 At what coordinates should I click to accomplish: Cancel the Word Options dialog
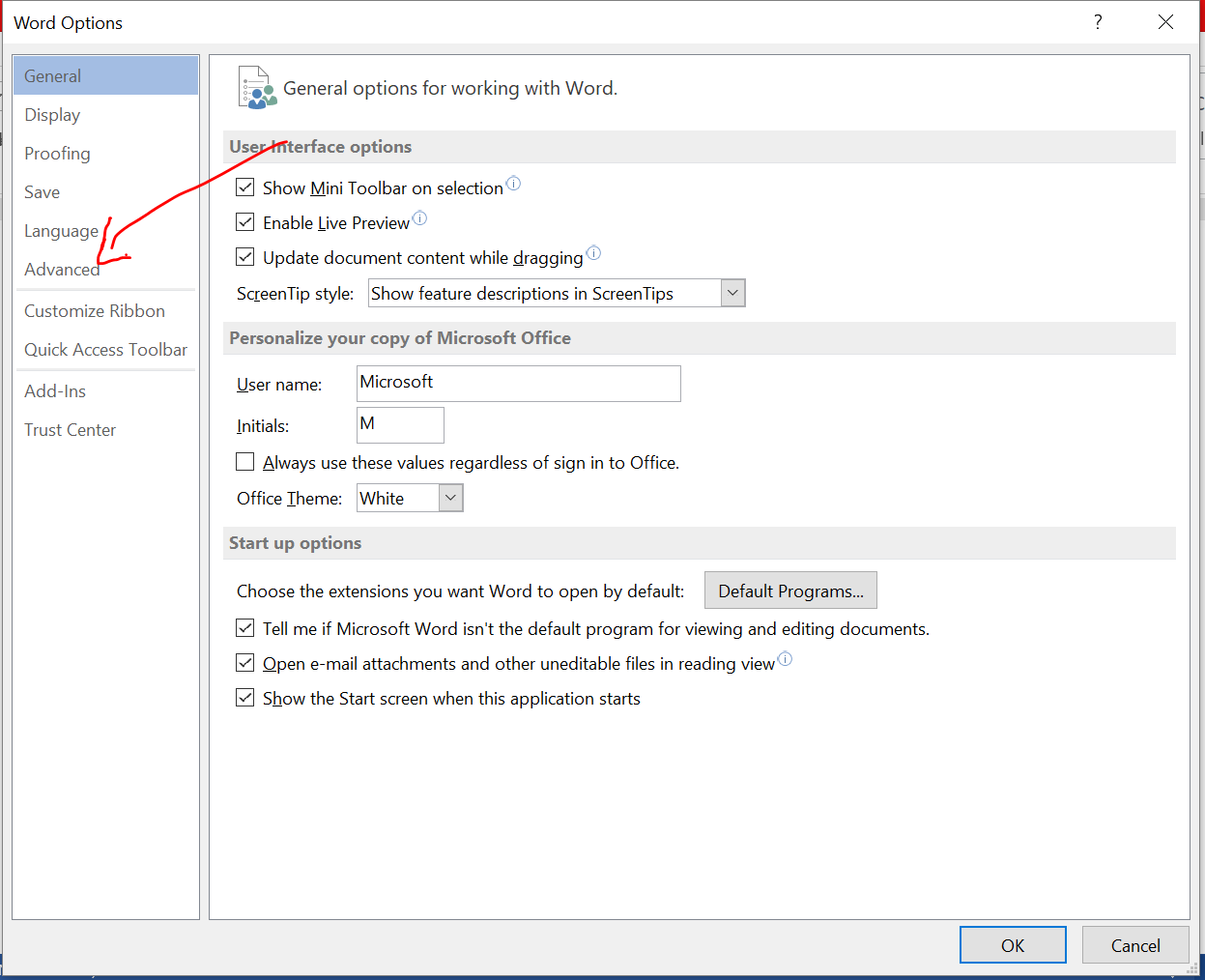click(x=1135, y=945)
